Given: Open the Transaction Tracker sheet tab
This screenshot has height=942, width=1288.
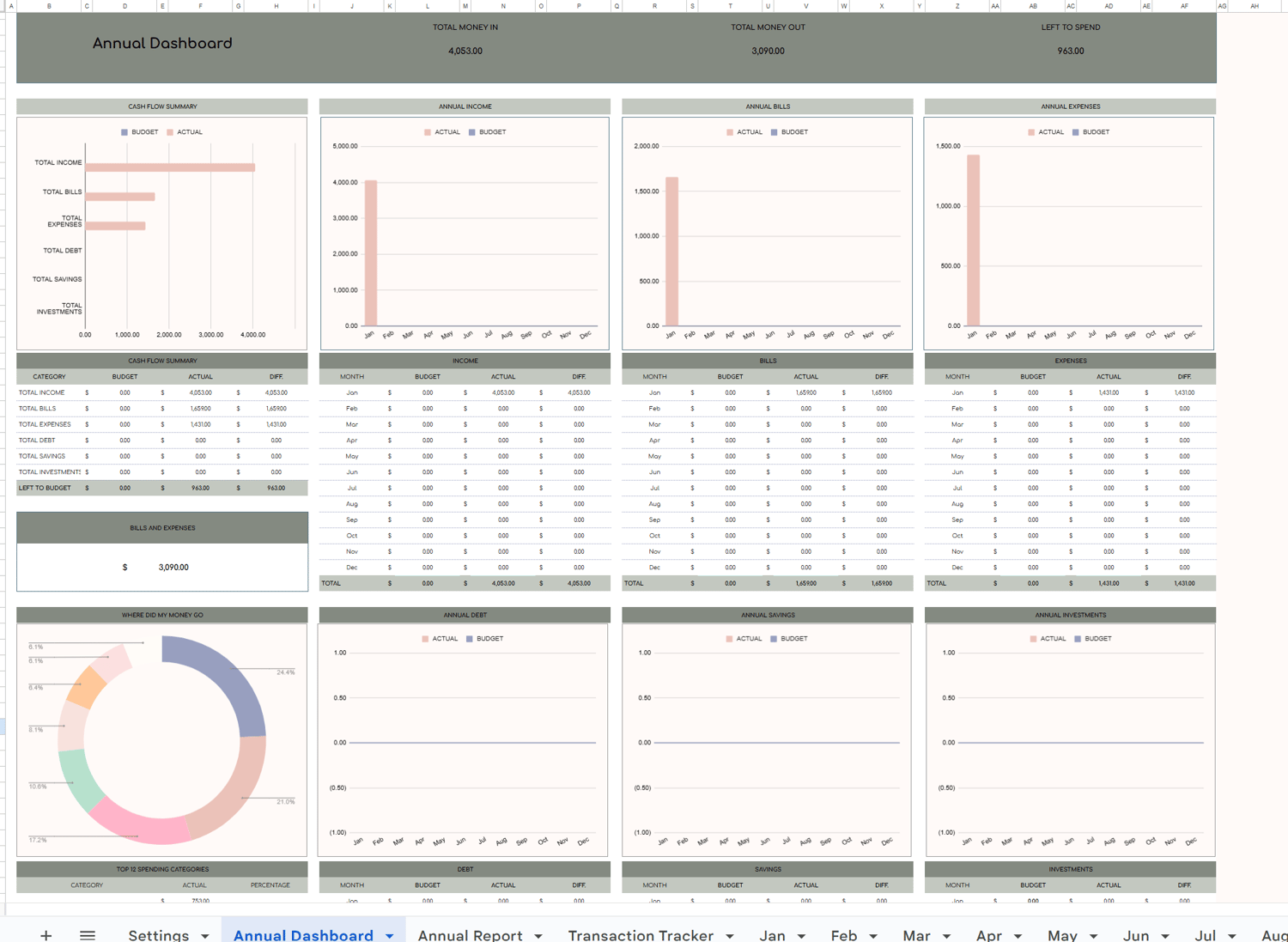Looking at the screenshot, I should (641, 934).
